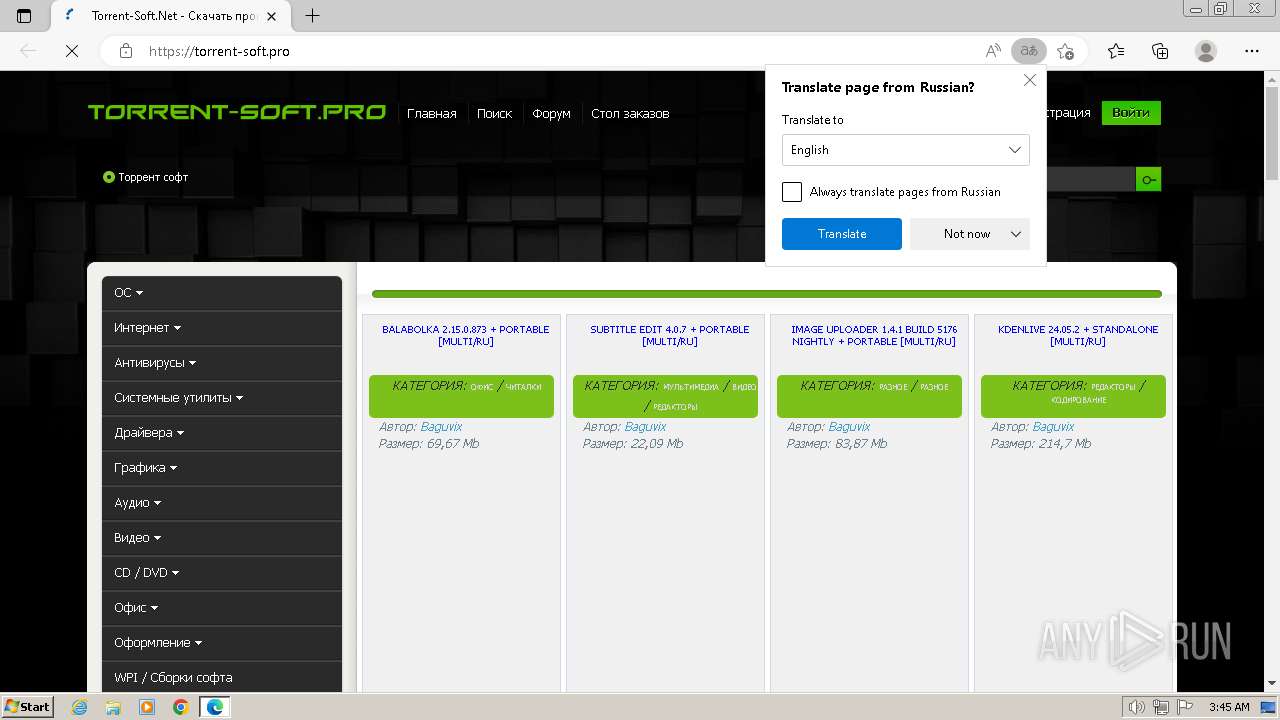1280x720 pixels.
Task: Open Chrome from taskbar
Action: [x=180, y=707]
